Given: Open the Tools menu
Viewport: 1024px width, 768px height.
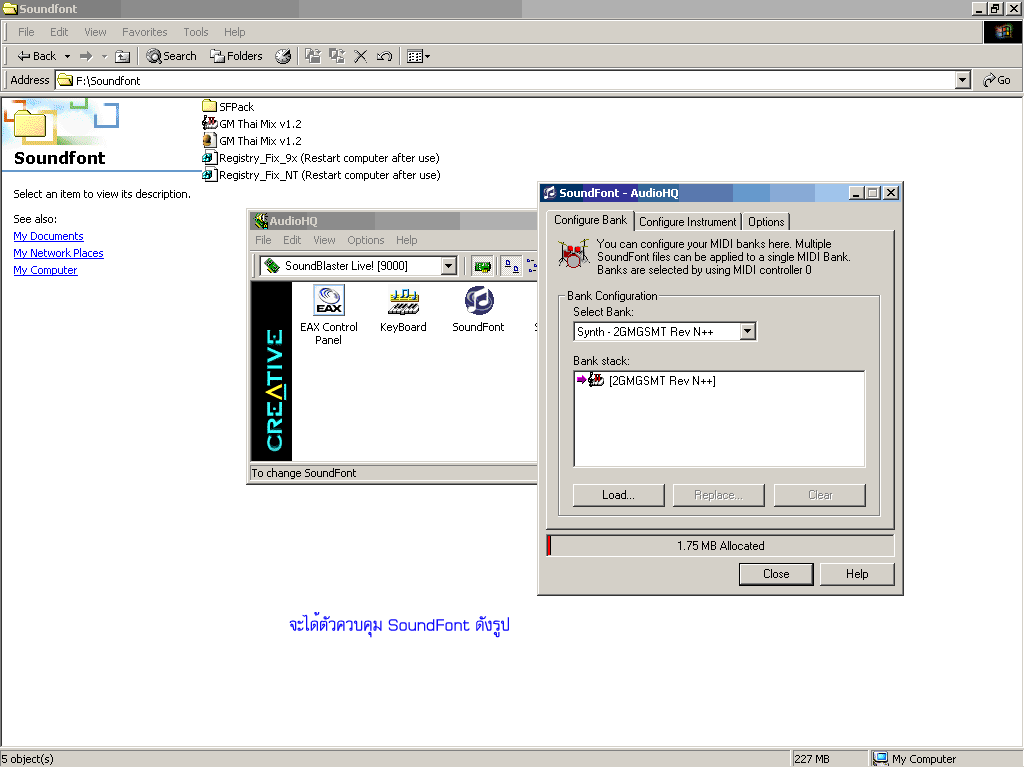Looking at the screenshot, I should [x=196, y=32].
